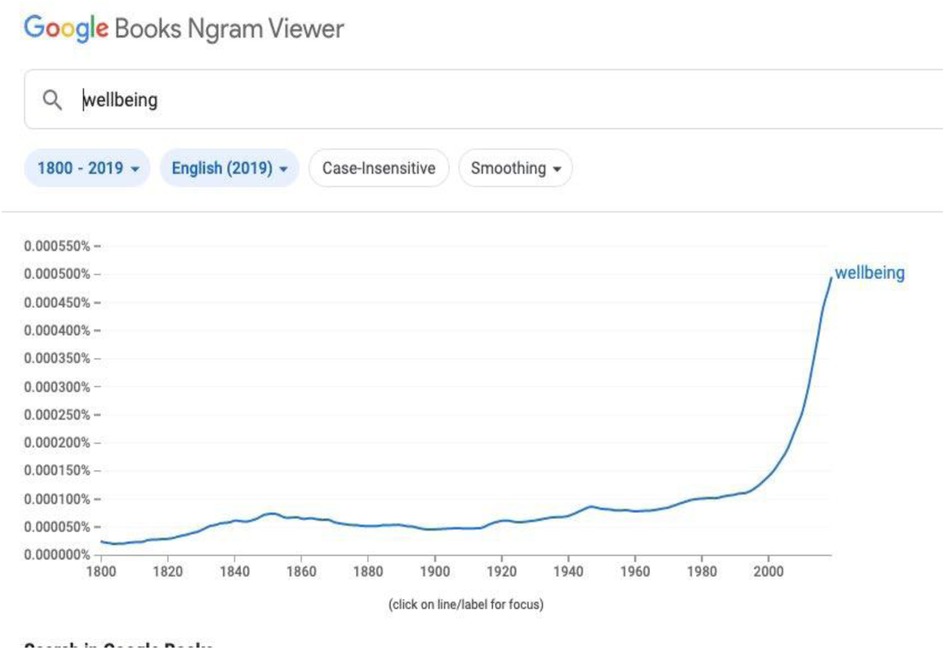Select the 1860 x-axis label
Screen dimensions: 945x650
[x=301, y=571]
